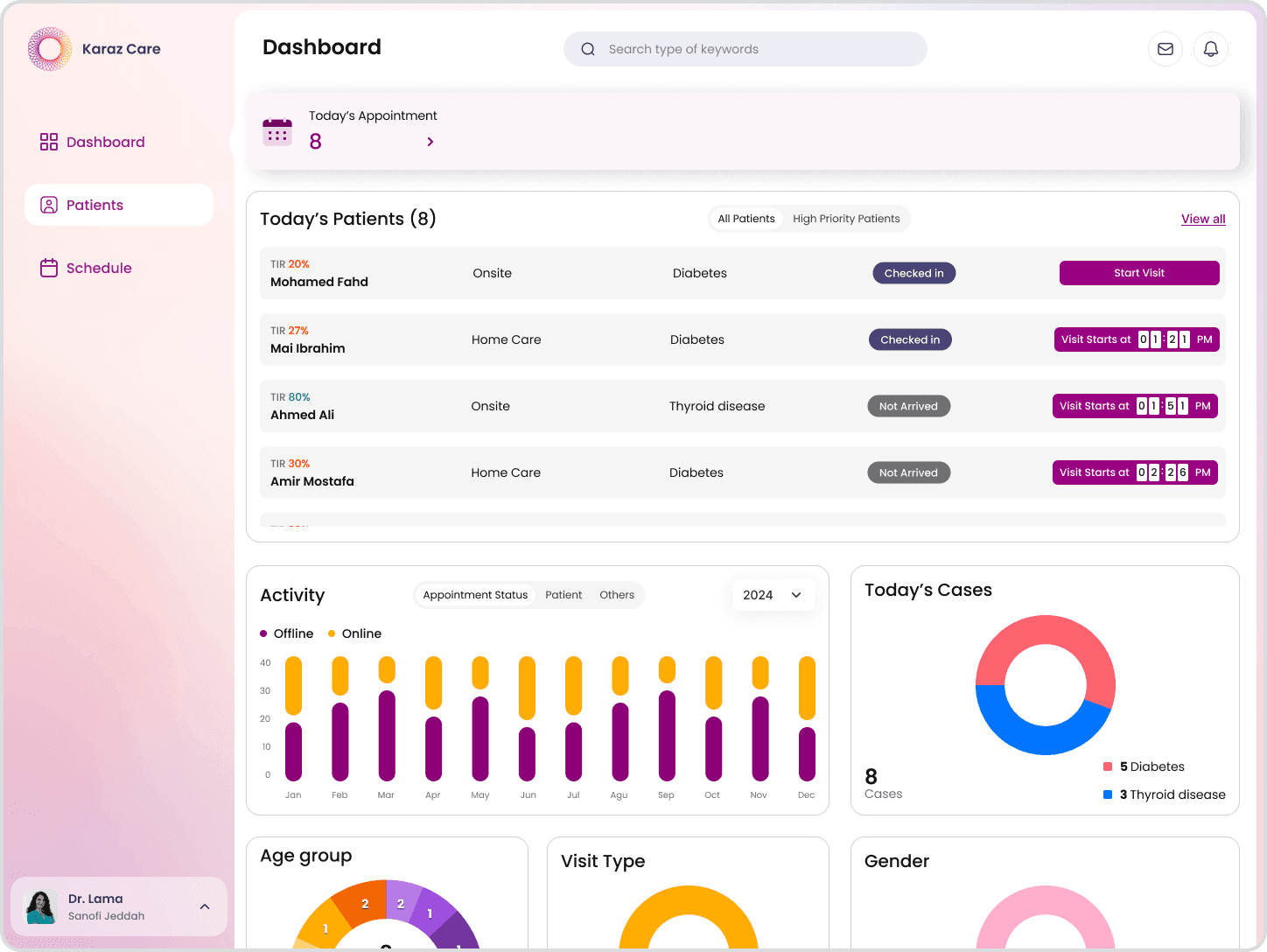Click the Today's Cases heading

[x=928, y=590]
